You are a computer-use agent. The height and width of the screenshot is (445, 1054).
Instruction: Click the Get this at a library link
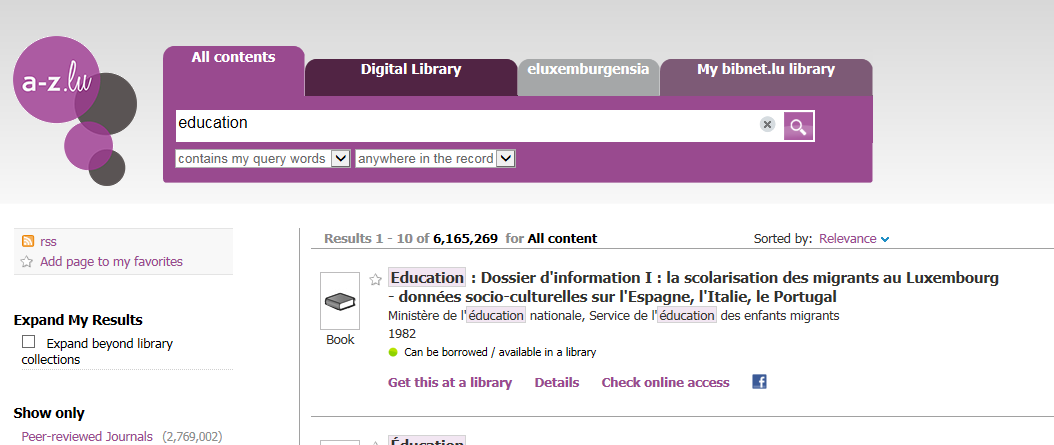[449, 383]
